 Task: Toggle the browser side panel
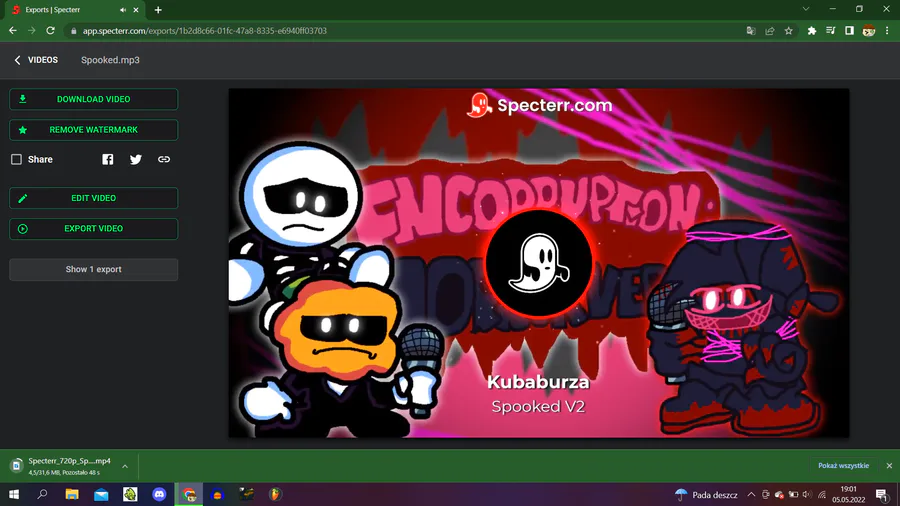[849, 30]
